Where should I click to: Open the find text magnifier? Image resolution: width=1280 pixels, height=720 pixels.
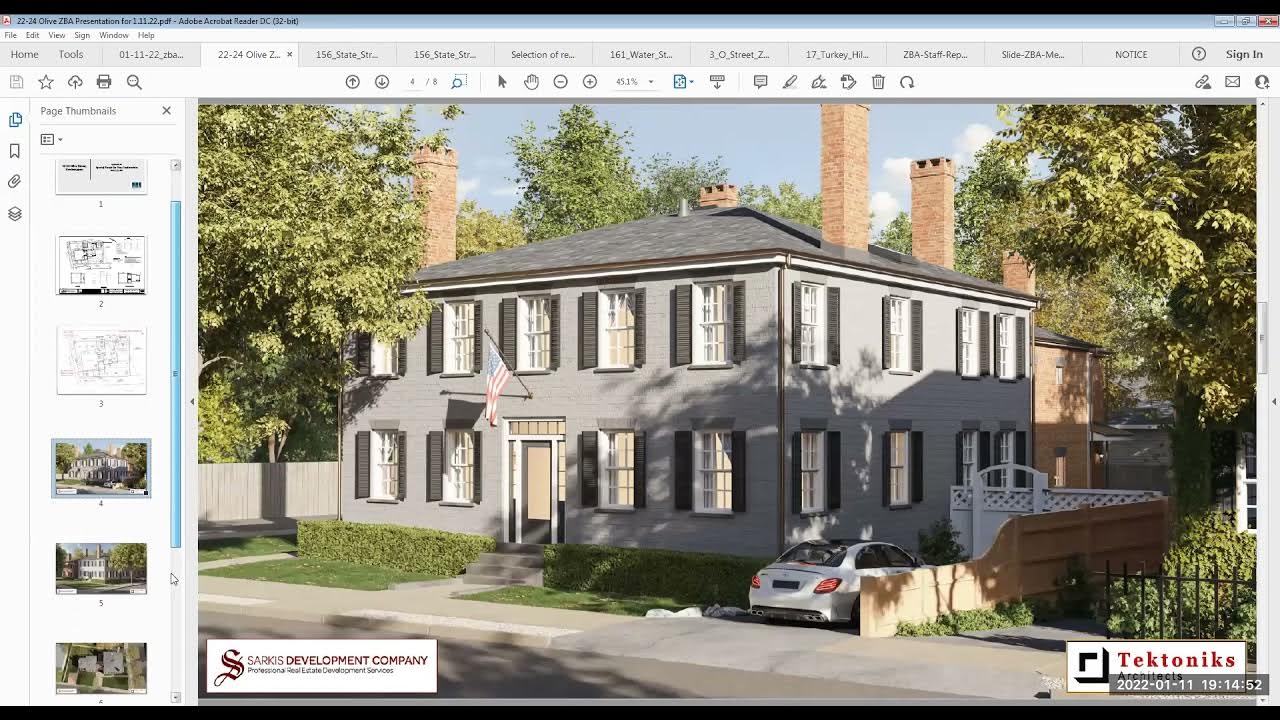(x=134, y=82)
